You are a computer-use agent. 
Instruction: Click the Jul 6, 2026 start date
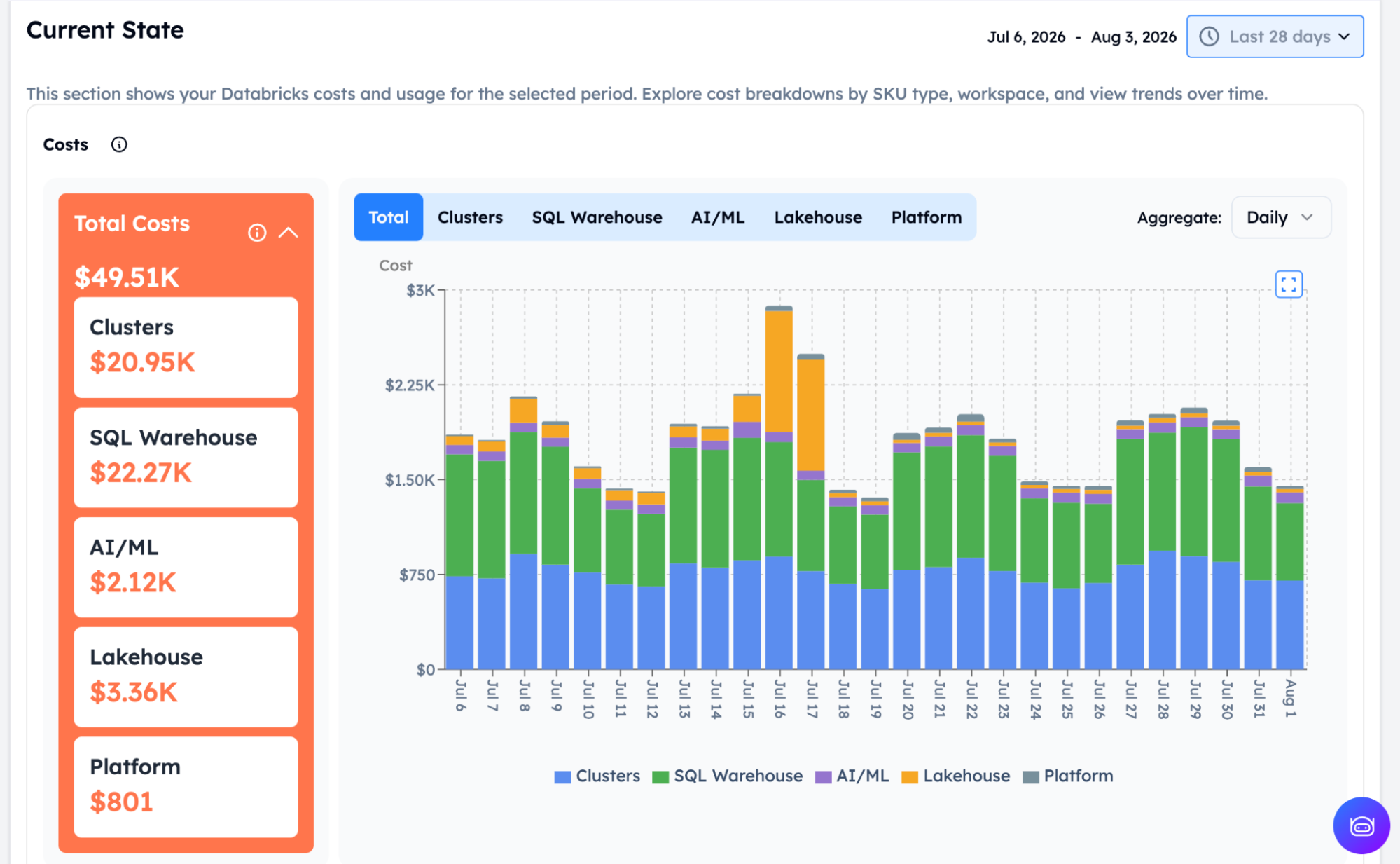(1026, 37)
